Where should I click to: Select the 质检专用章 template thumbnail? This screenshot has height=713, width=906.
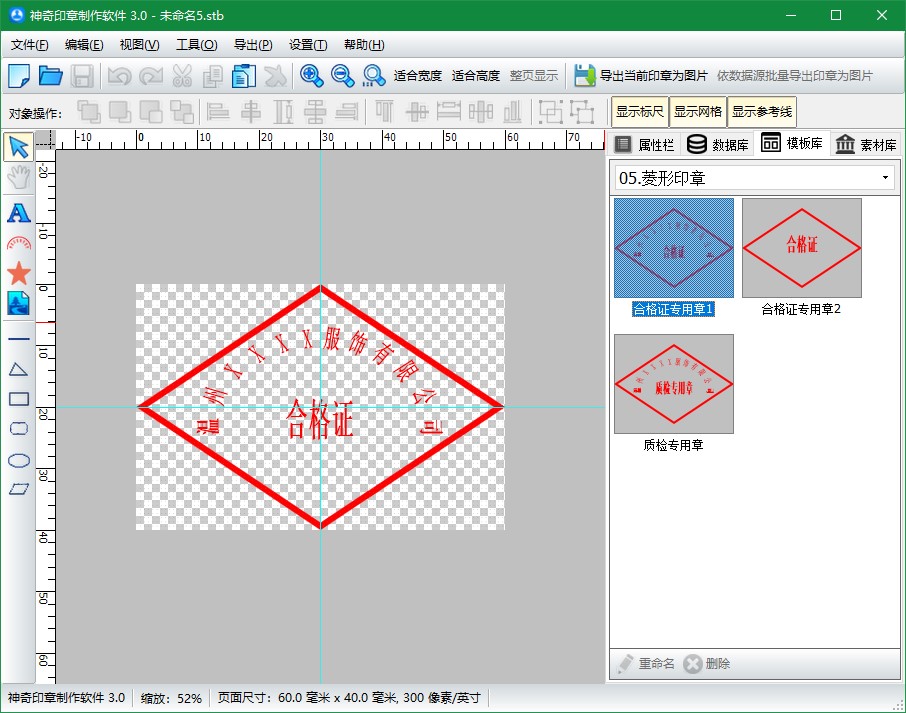point(673,384)
